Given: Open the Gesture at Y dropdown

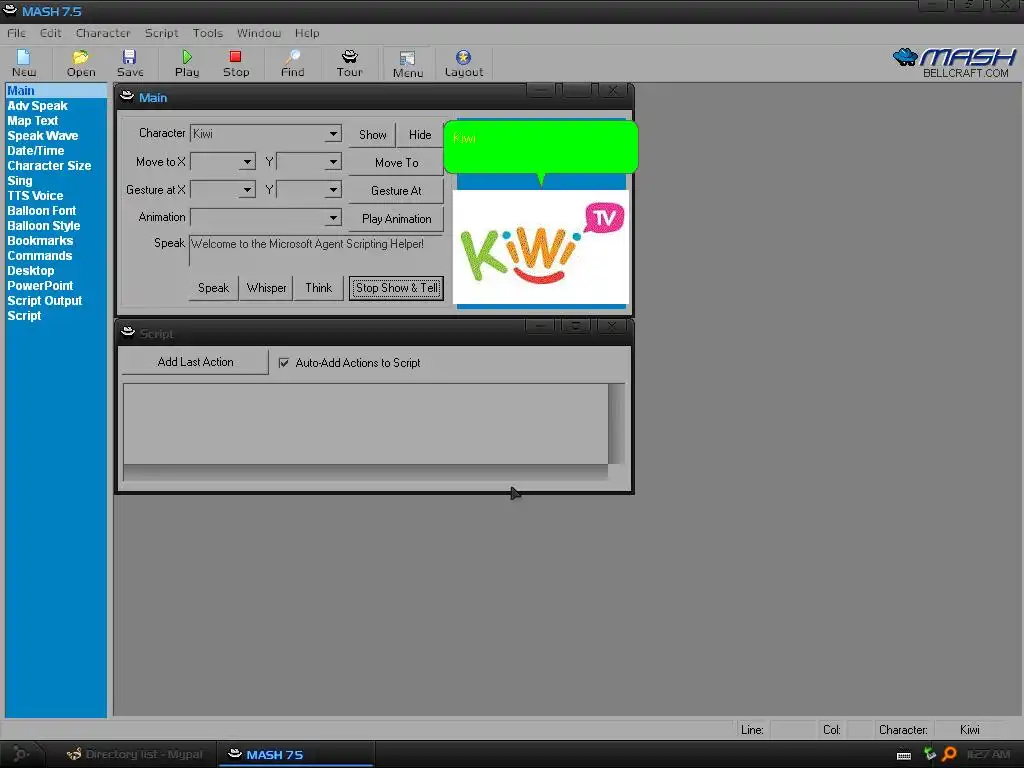Looking at the screenshot, I should pyautogui.click(x=333, y=189).
